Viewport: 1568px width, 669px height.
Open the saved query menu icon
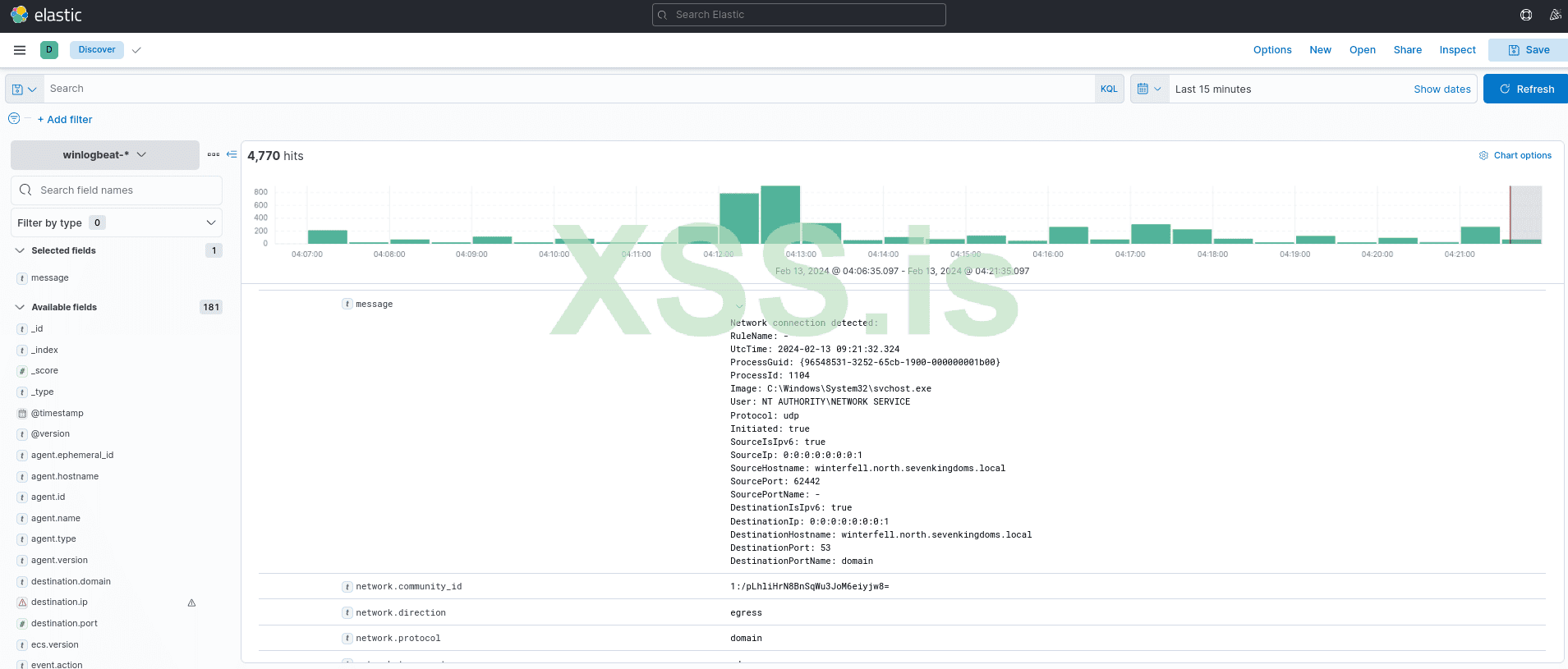click(x=25, y=89)
